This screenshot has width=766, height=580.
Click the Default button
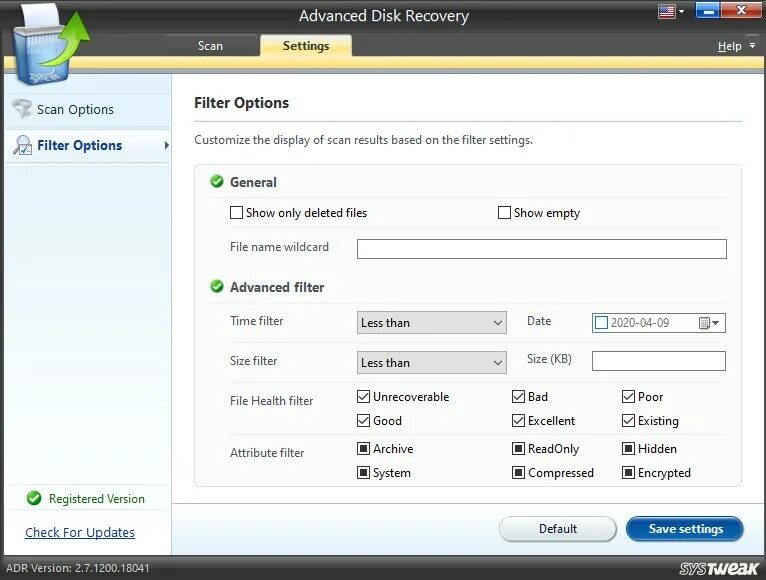557,529
